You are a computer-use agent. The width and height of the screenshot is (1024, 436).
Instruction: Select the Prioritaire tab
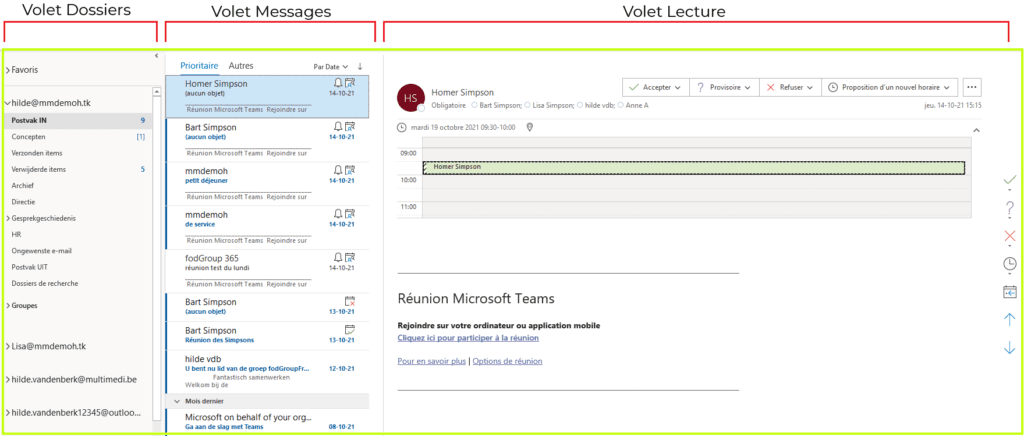(199, 65)
